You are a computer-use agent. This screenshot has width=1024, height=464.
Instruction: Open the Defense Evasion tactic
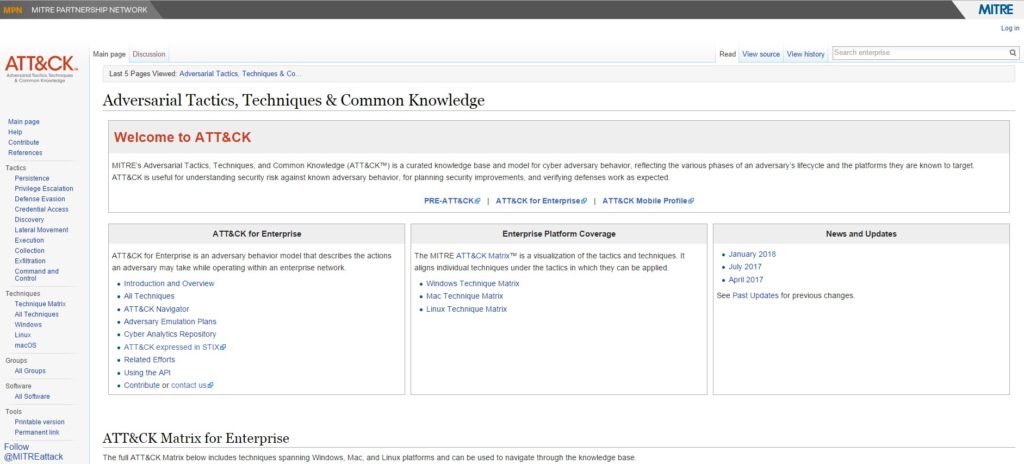coord(40,199)
